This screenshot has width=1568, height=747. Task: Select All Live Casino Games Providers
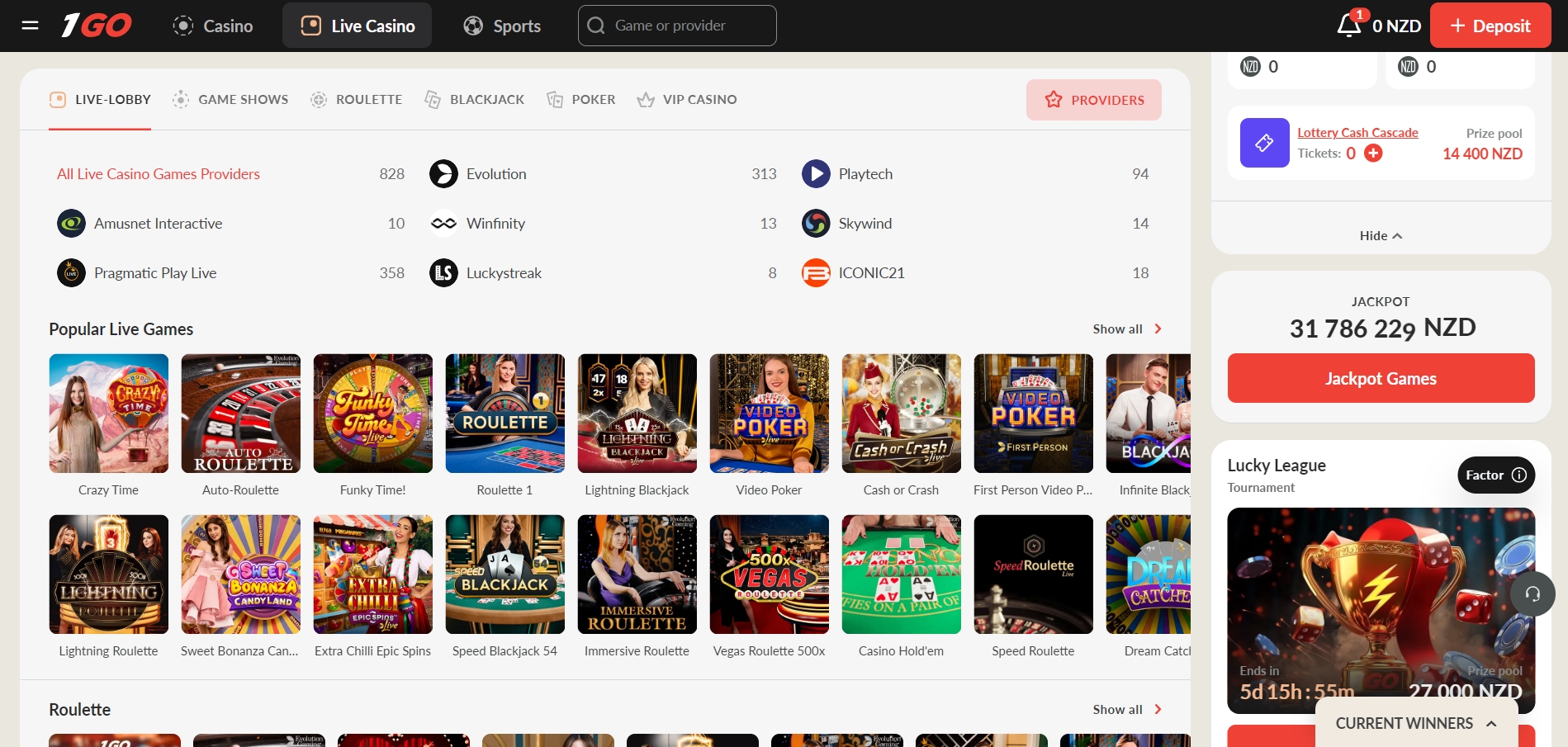point(159,174)
